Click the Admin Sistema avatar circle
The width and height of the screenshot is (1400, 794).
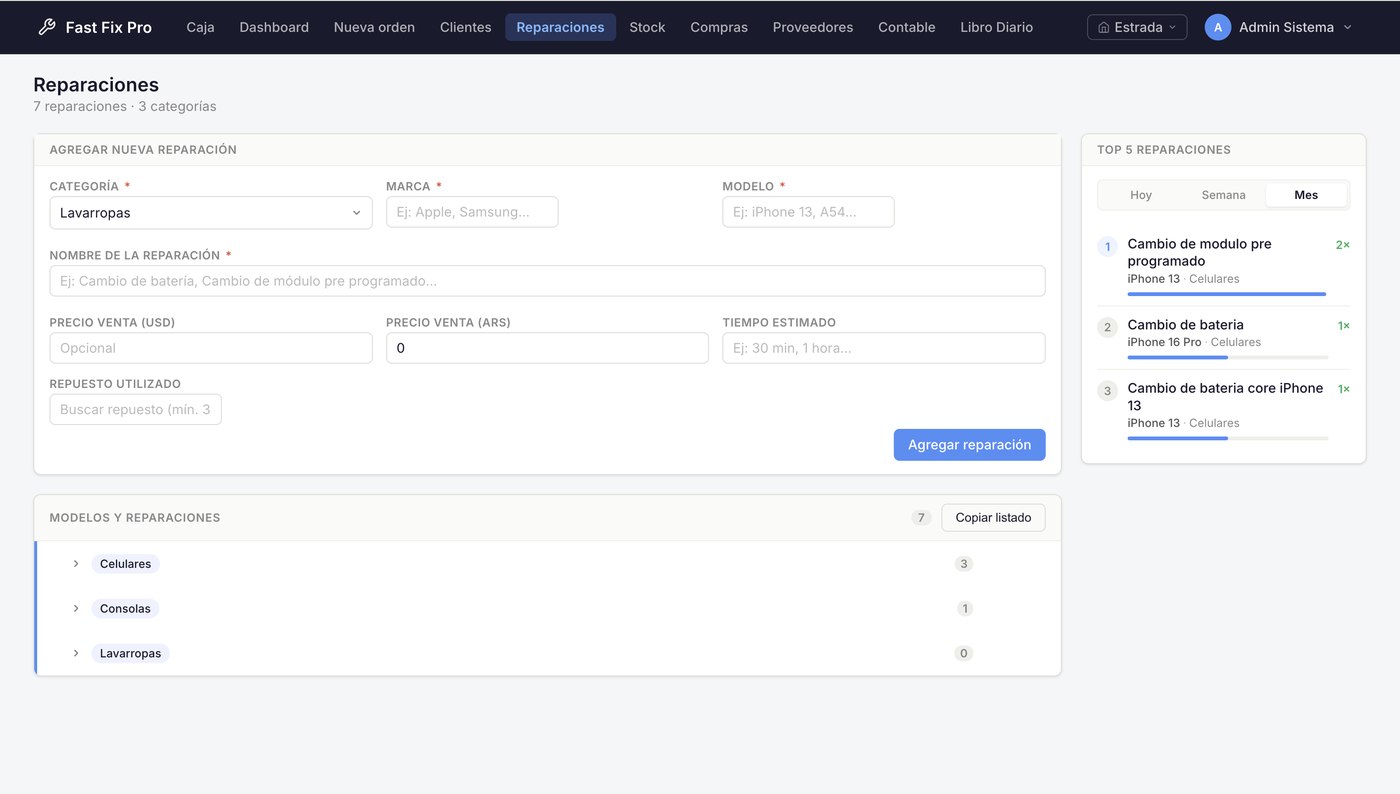pyautogui.click(x=1217, y=27)
